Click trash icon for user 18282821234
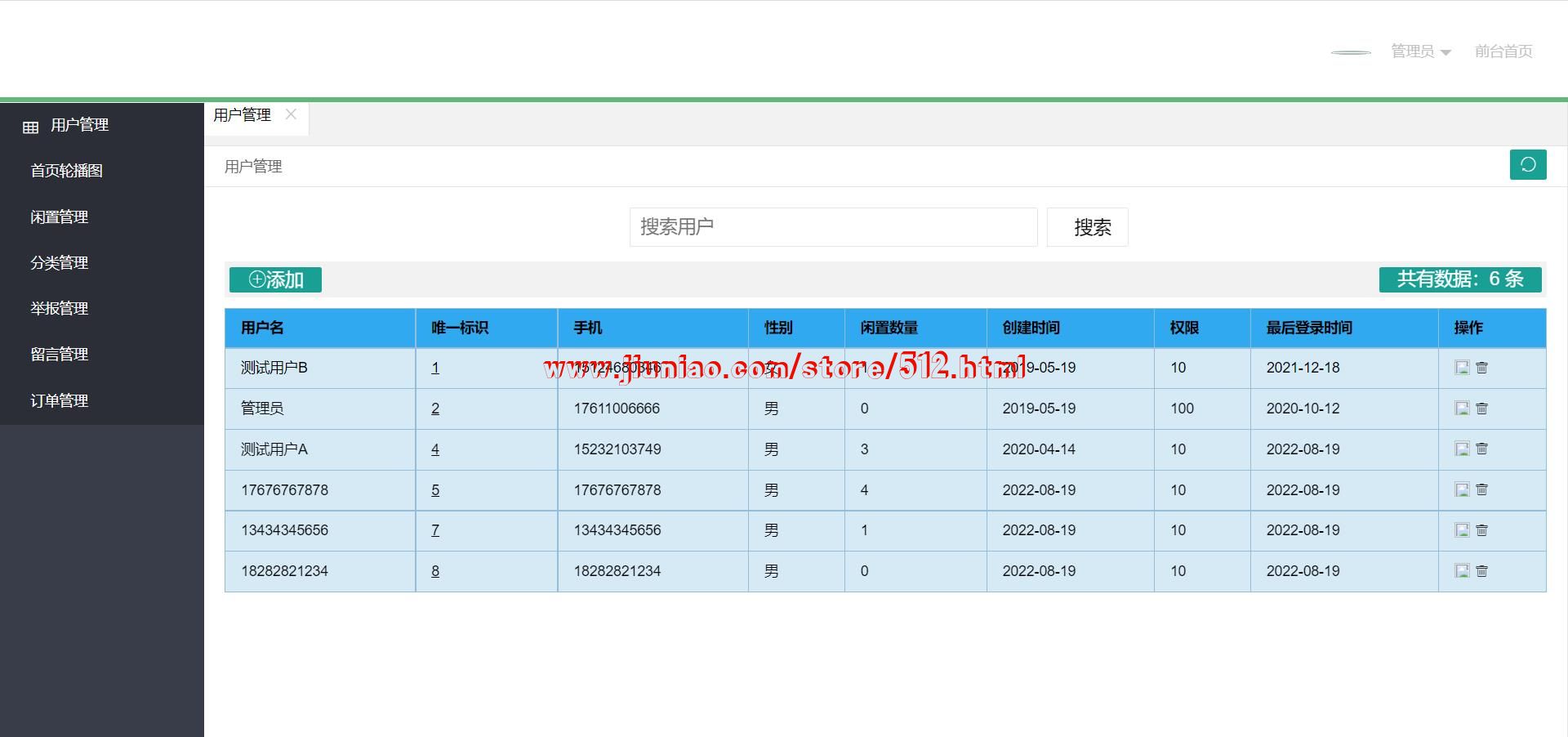The width and height of the screenshot is (1568, 737). 1481,571
